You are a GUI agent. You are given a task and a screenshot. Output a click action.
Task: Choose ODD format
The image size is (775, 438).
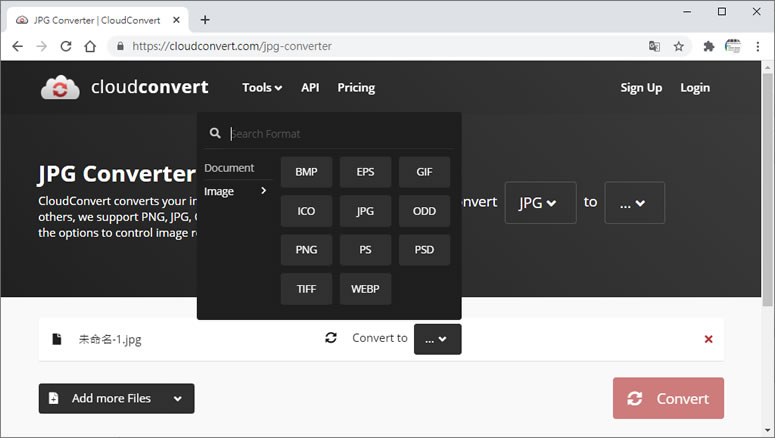[424, 211]
